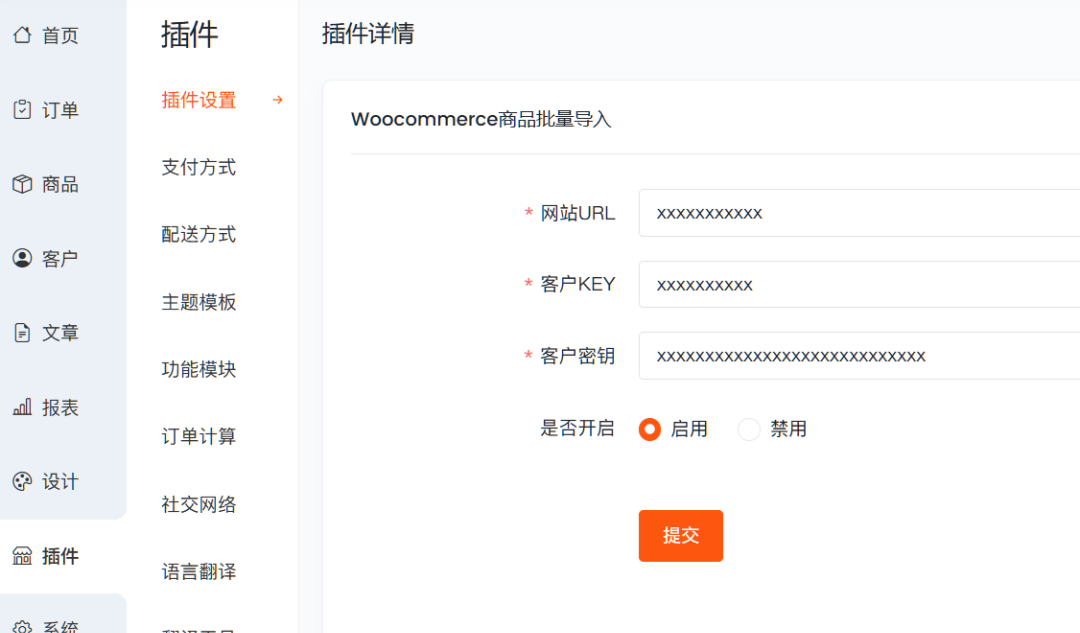Open orders via clipboard icon
Screen dimensions: 1080x633
tap(22, 110)
